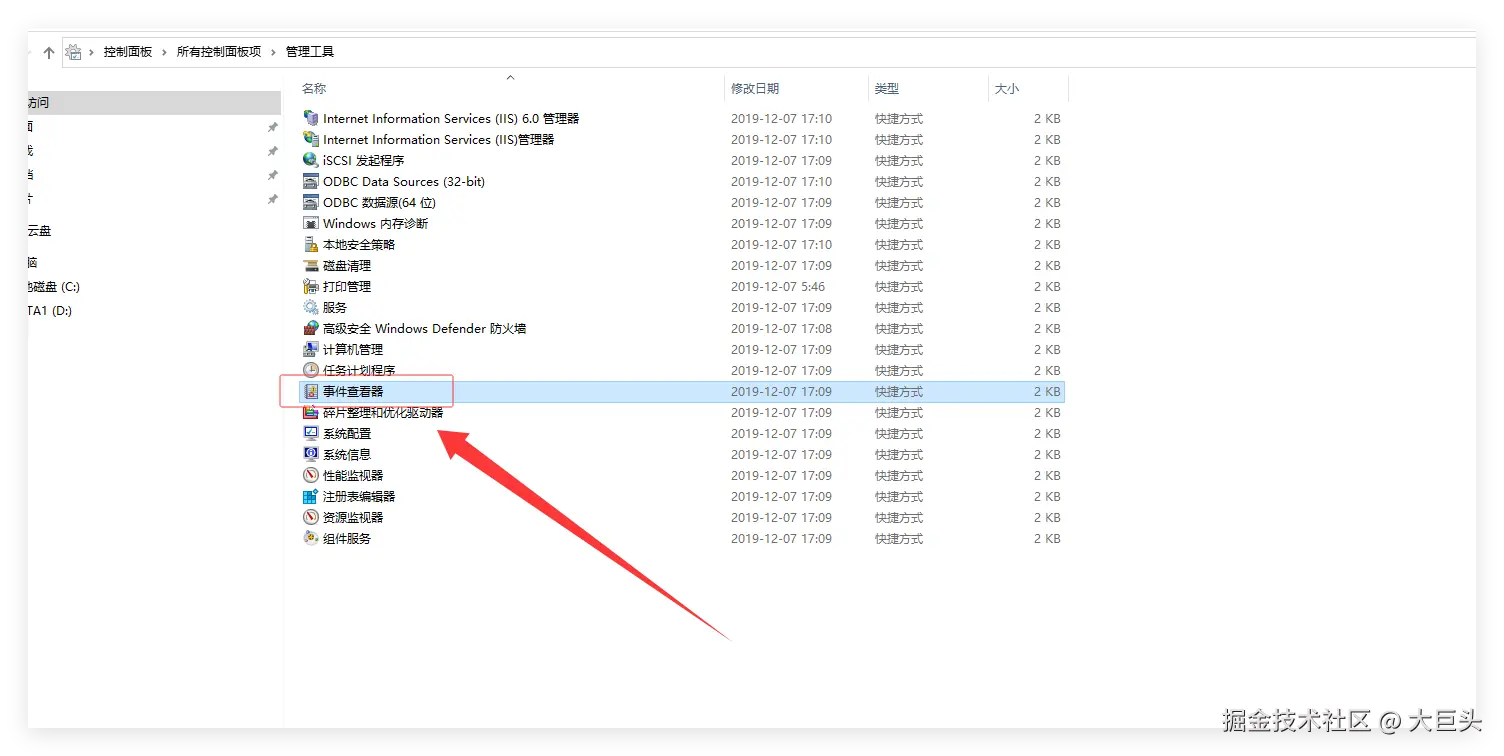1504x756 pixels.
Task: Unpin the second pinned sidebar item
Action: [272, 151]
